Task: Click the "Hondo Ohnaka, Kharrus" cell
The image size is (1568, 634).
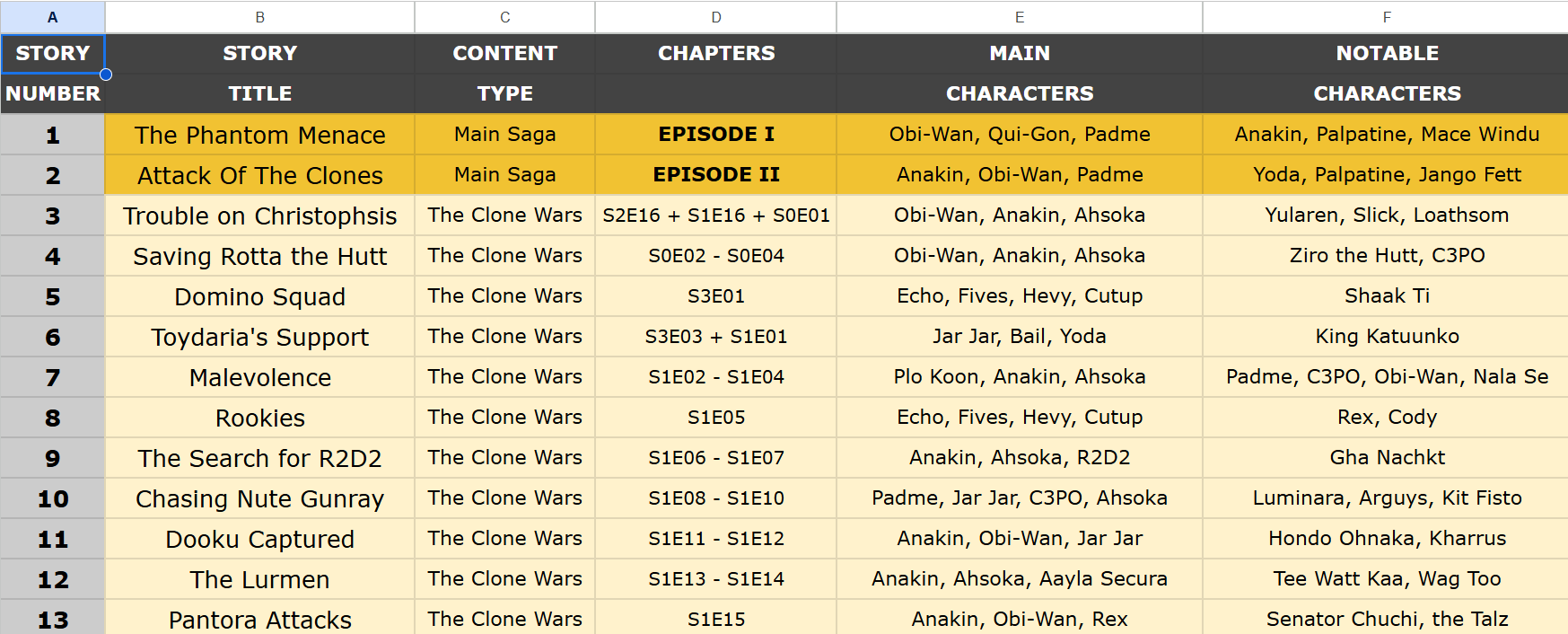Action: (1386, 539)
